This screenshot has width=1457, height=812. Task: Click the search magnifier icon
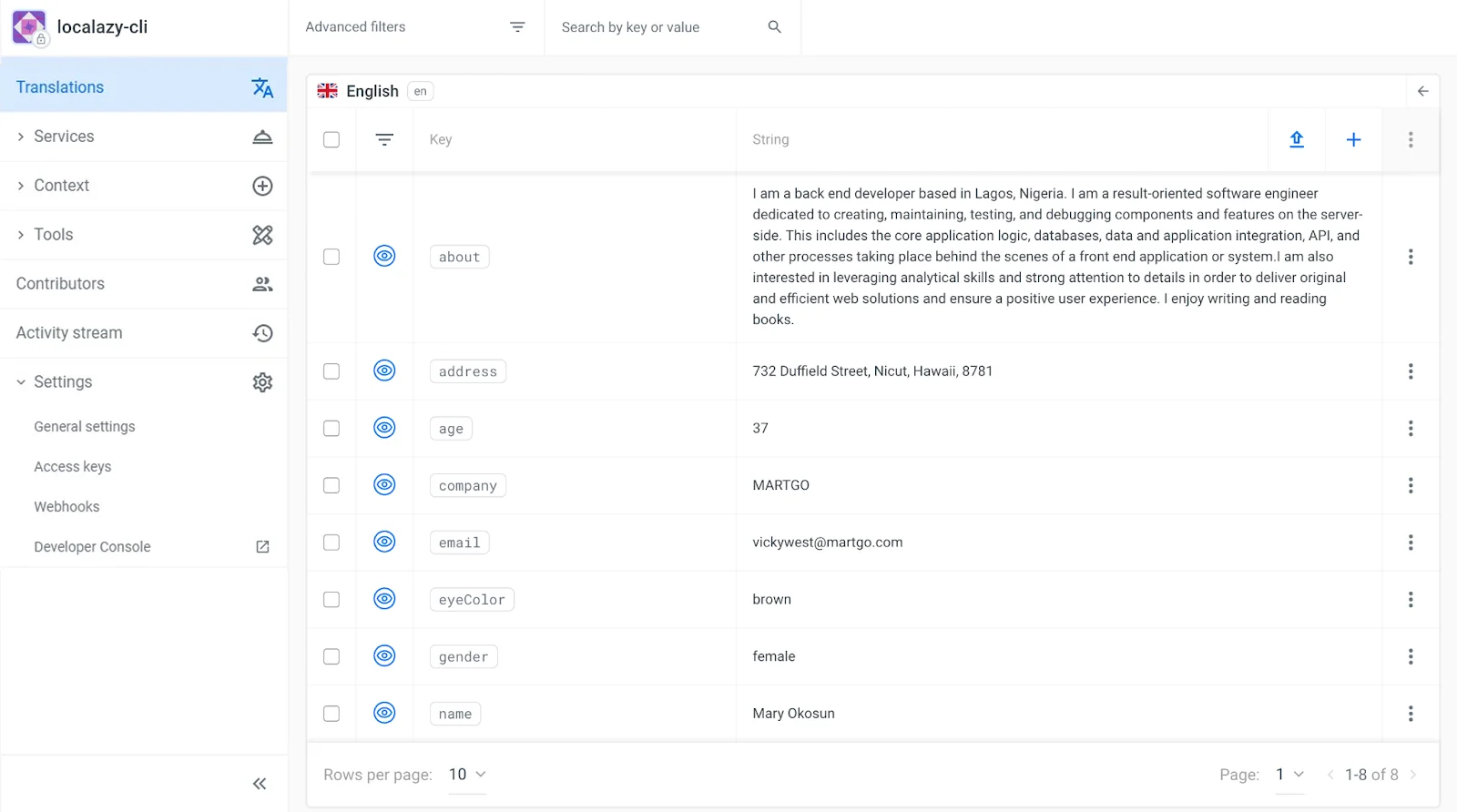(x=774, y=27)
